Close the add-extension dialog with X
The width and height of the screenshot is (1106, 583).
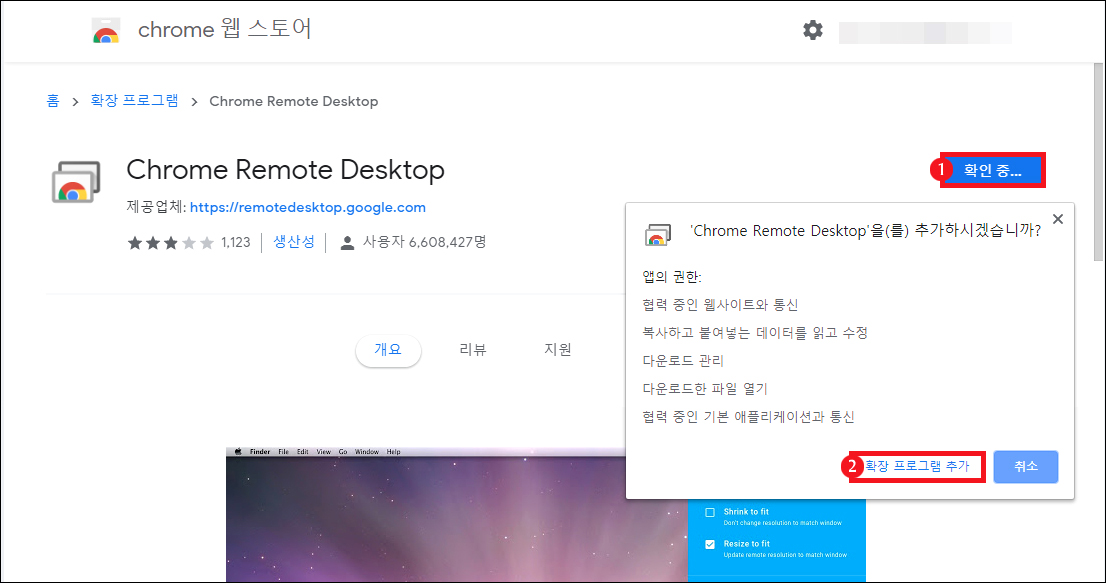point(1057,219)
